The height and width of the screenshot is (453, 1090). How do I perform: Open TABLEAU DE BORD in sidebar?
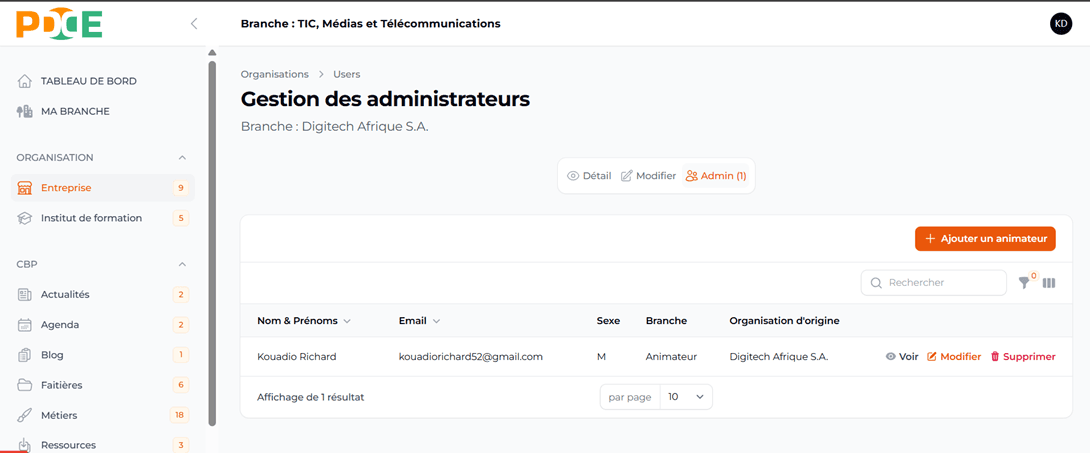pyautogui.click(x=88, y=81)
